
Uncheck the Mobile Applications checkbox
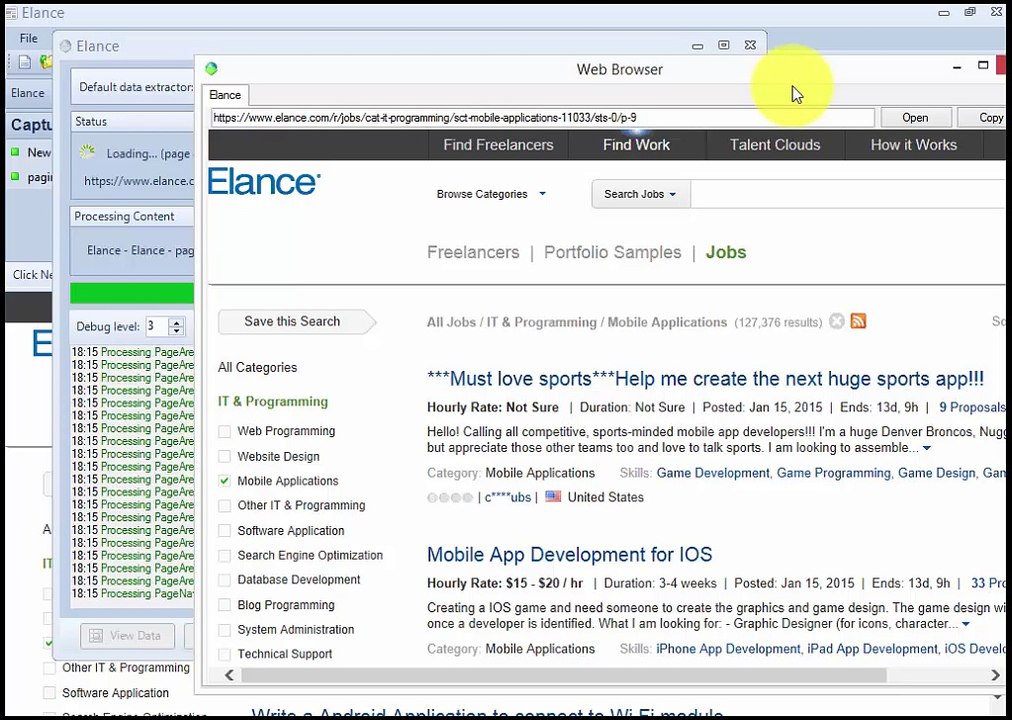click(x=225, y=481)
